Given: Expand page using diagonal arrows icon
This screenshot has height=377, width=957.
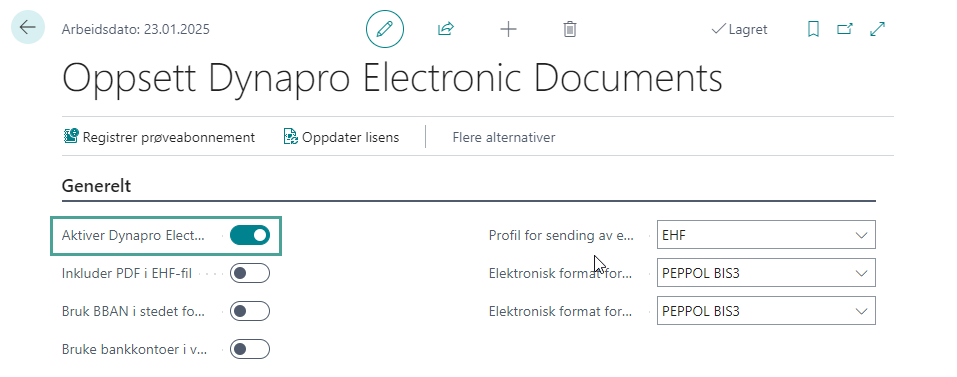Looking at the screenshot, I should tap(877, 29).
